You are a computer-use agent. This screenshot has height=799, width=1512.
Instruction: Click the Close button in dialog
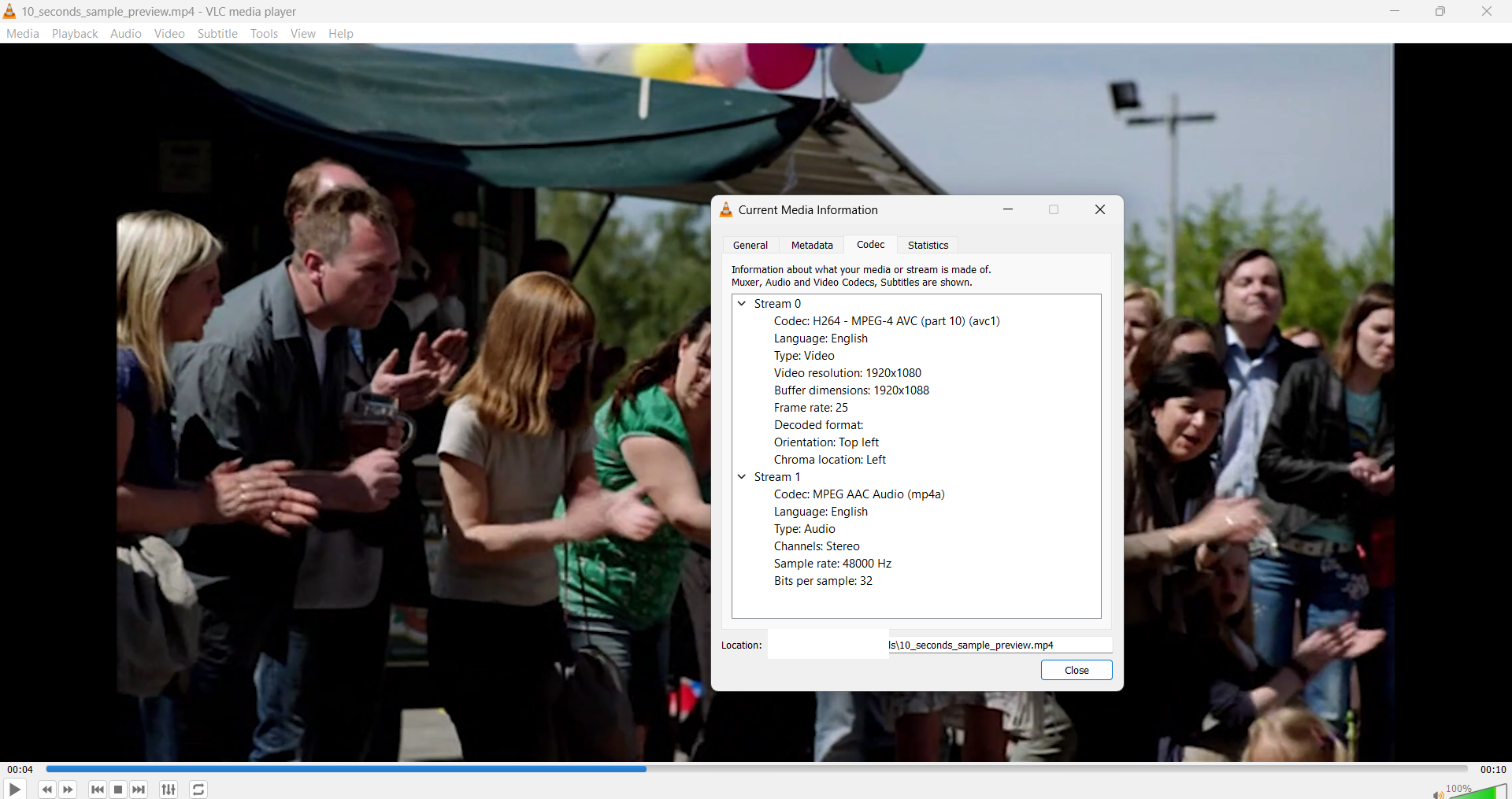pos(1077,670)
